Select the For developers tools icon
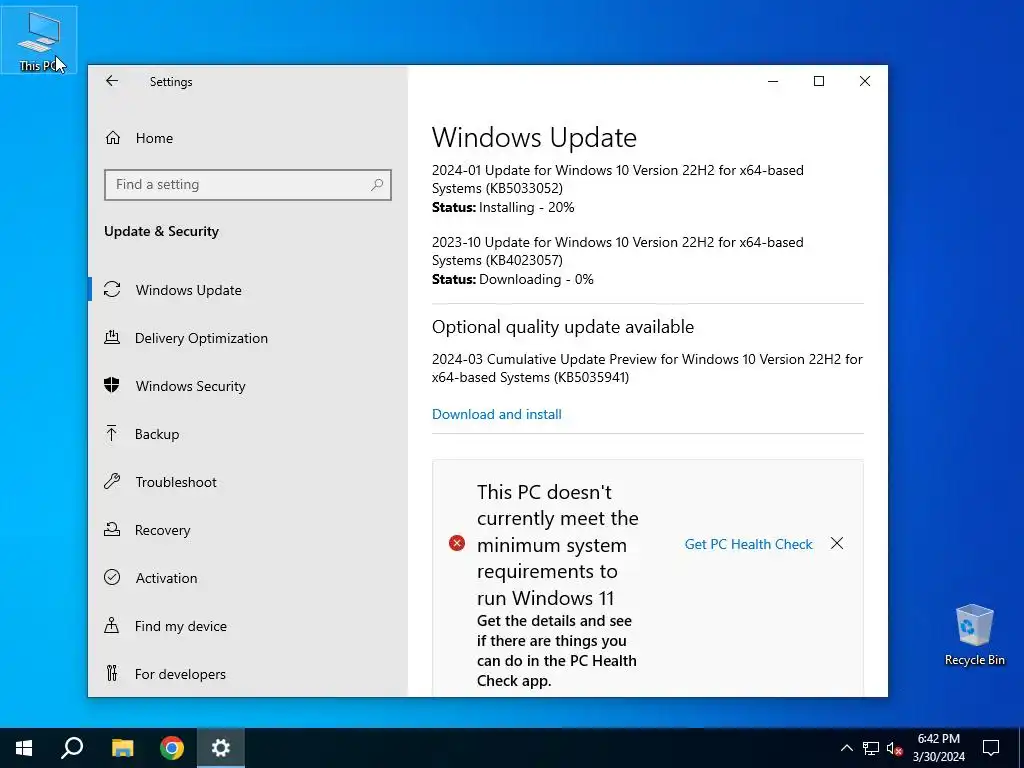Viewport: 1024px width, 768px height. pos(112,673)
